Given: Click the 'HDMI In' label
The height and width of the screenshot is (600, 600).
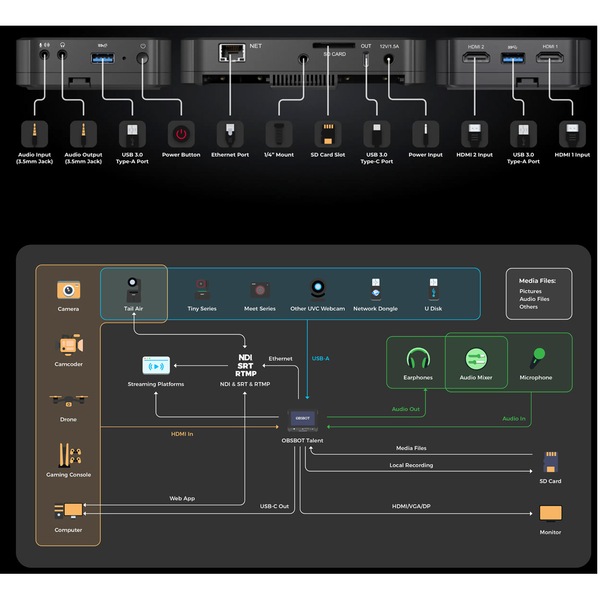Looking at the screenshot, I should [x=182, y=434].
